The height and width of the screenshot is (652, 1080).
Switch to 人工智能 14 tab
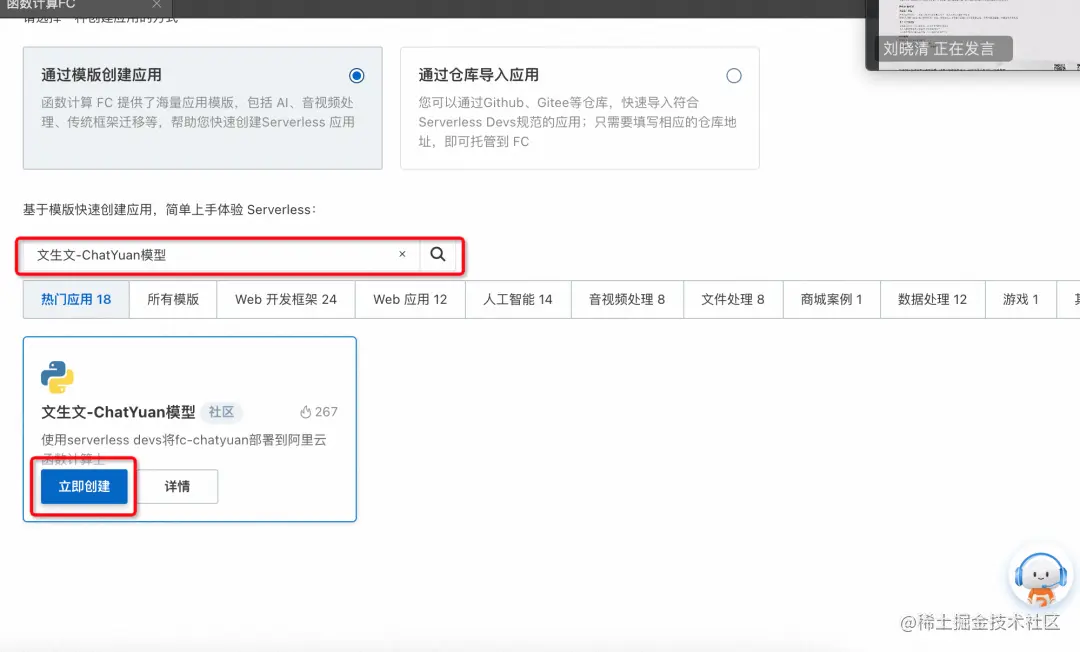tap(518, 299)
